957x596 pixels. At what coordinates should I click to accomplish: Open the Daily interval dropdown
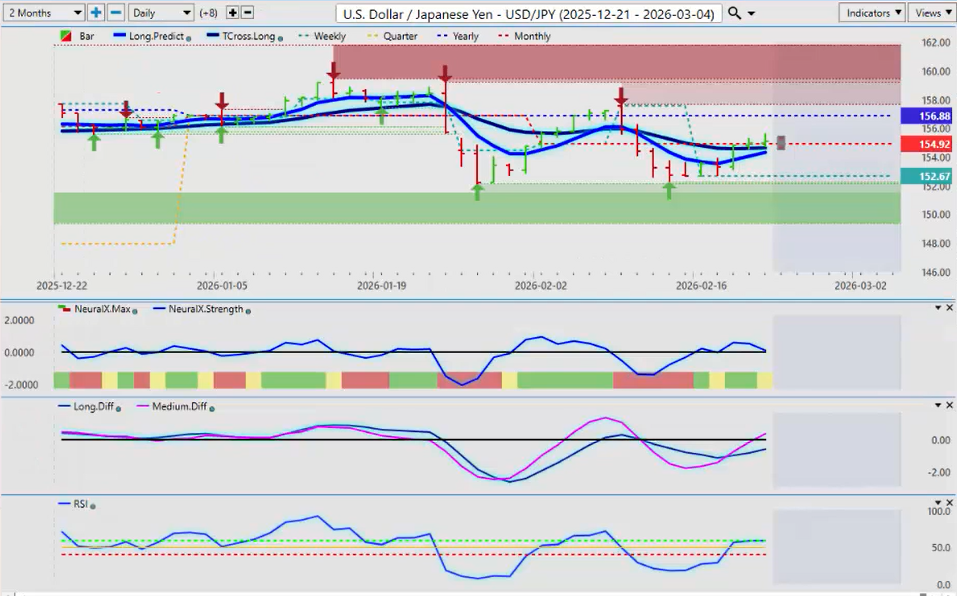point(160,13)
